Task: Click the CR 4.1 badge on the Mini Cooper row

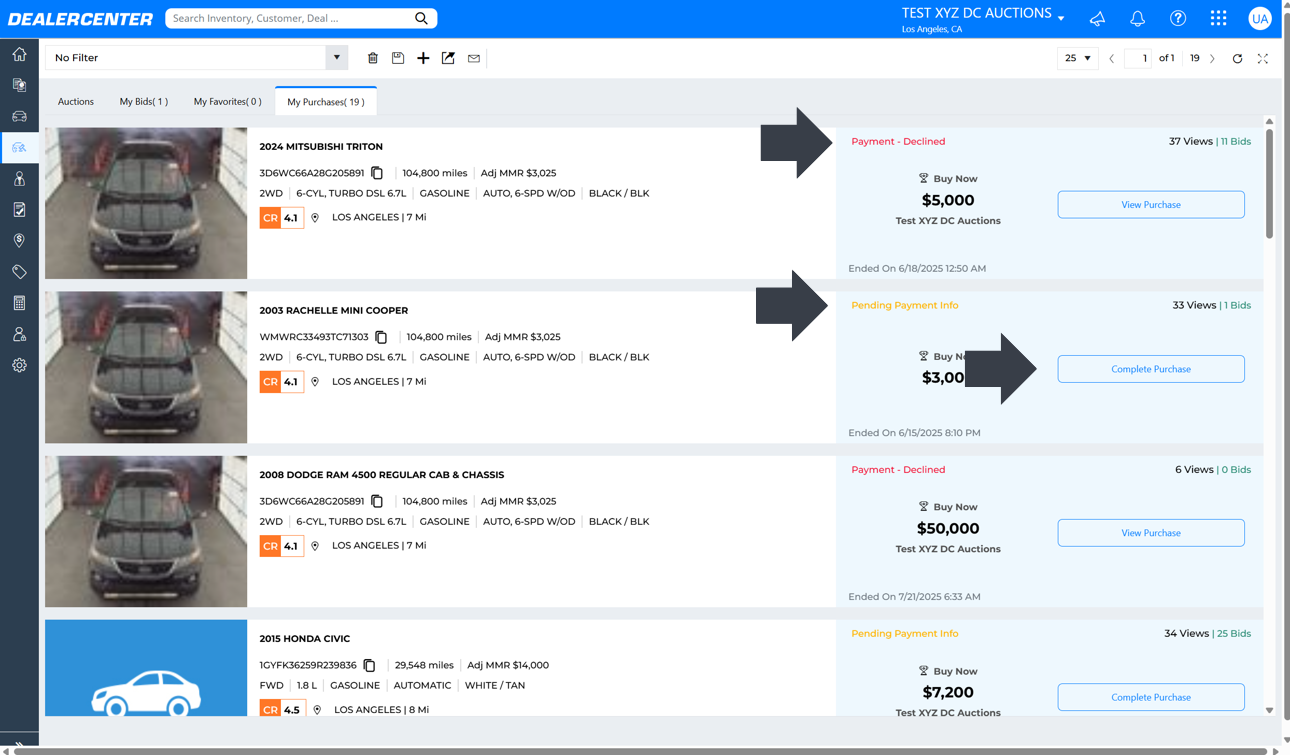Action: [281, 382]
